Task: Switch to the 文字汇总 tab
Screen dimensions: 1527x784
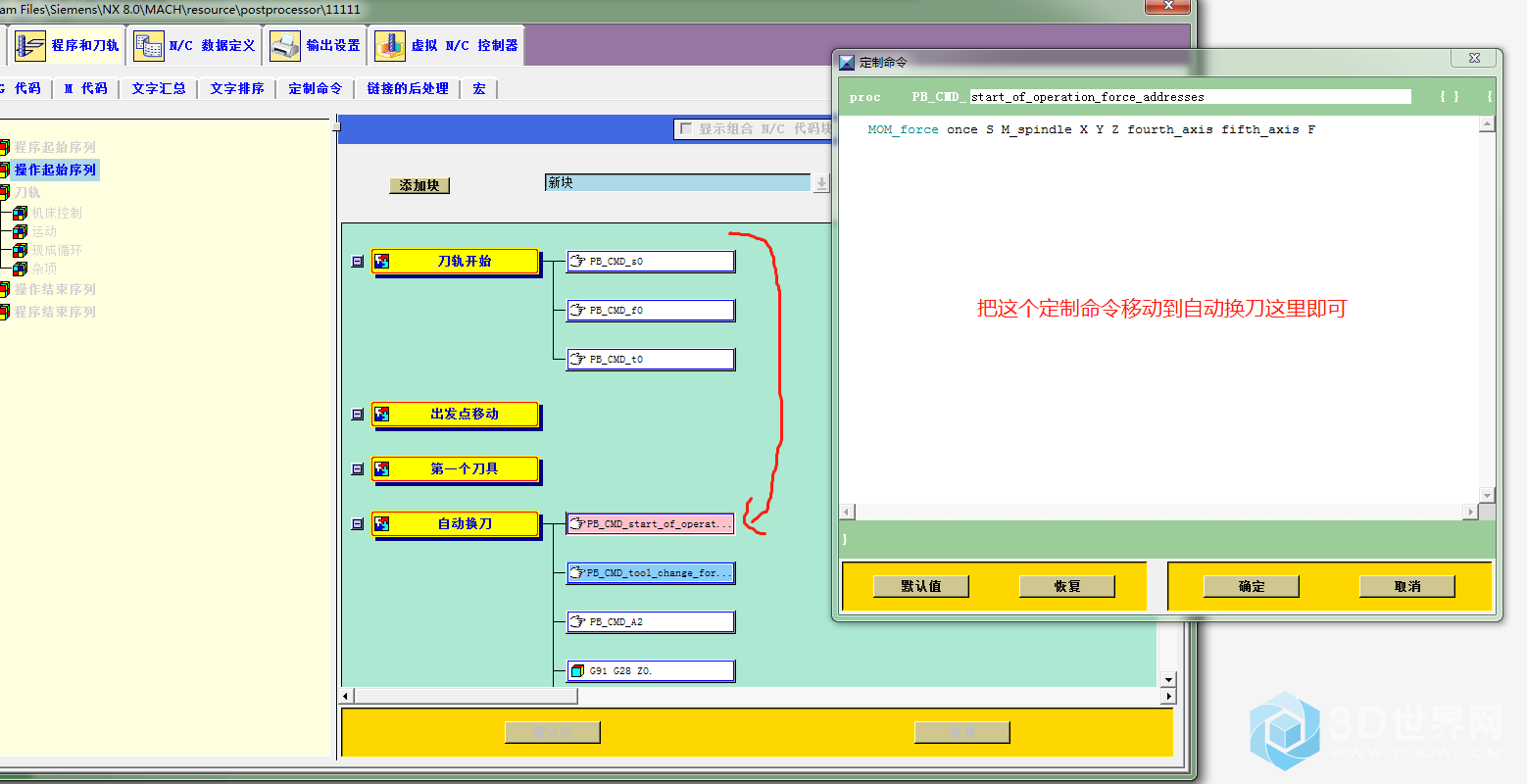Action: 159,88
